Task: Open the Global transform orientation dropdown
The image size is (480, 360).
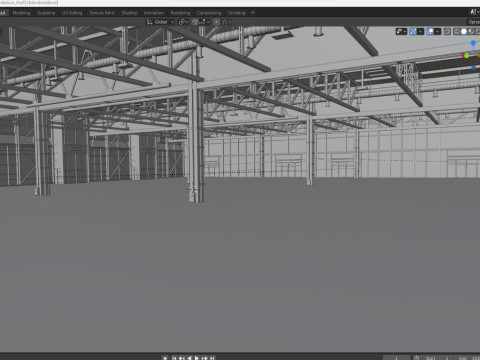Action: 160,22
